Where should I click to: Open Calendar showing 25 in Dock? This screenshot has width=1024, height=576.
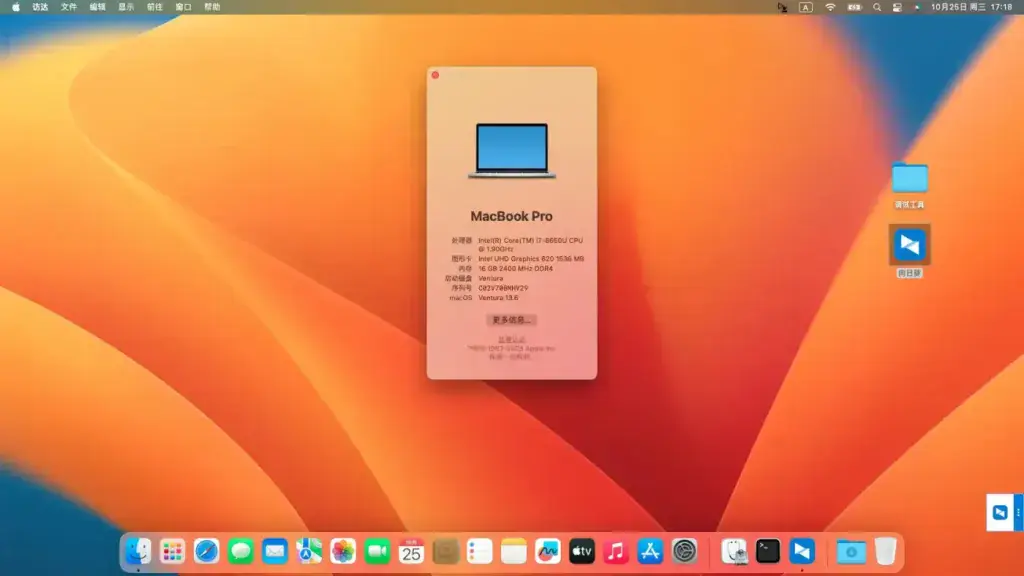pyautogui.click(x=411, y=552)
